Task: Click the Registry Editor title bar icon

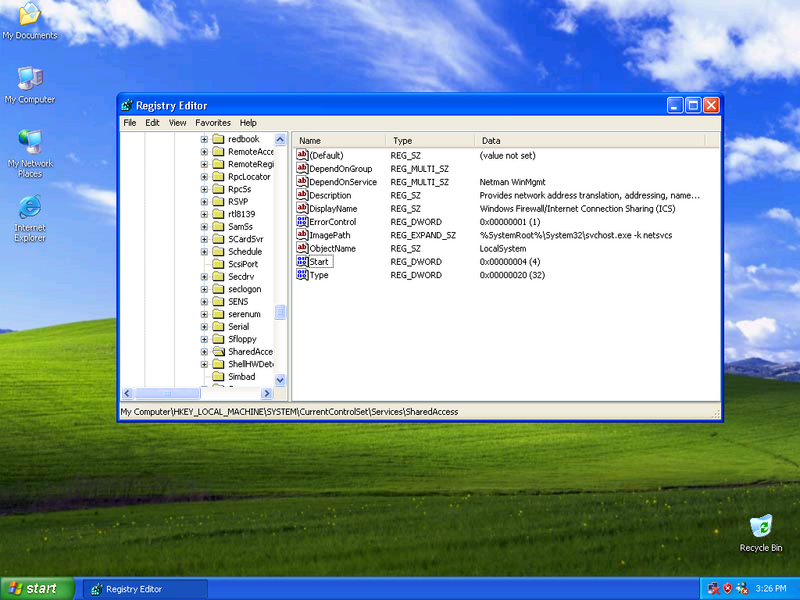Action: click(127, 106)
